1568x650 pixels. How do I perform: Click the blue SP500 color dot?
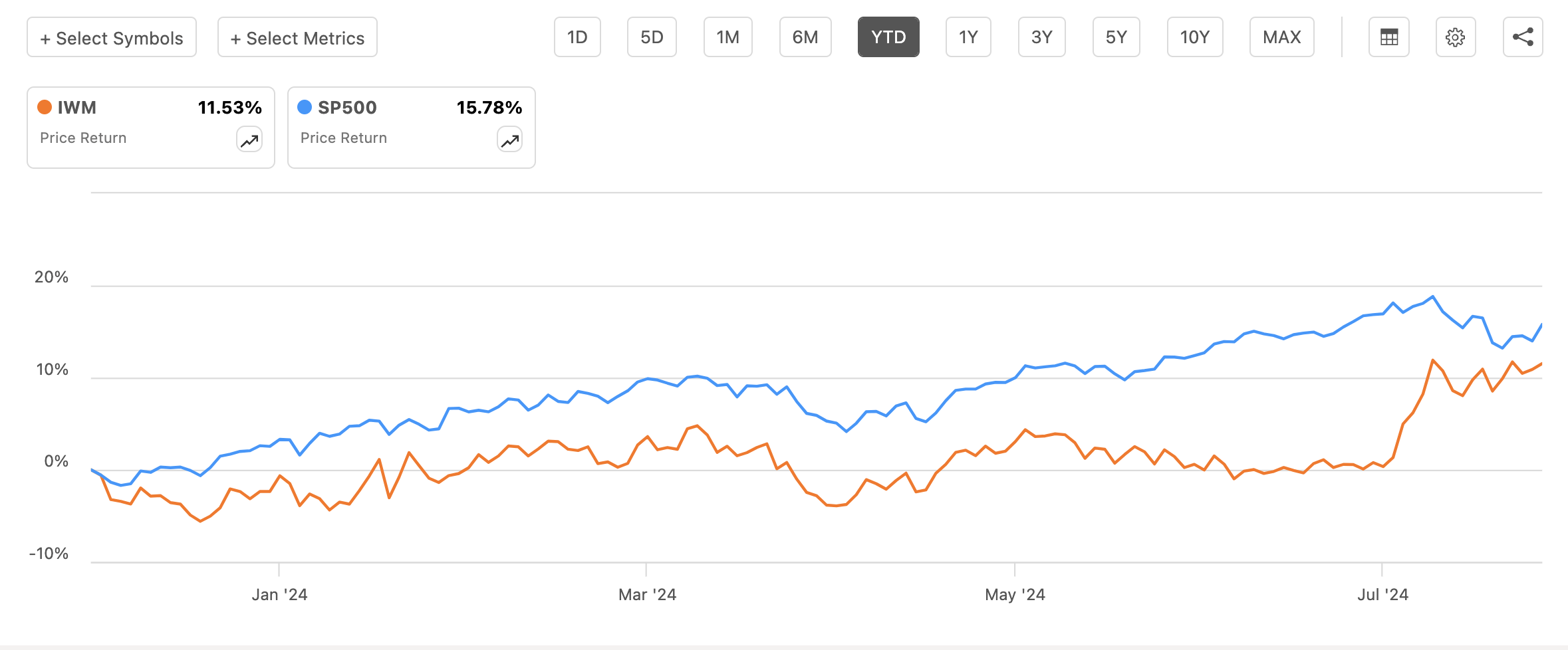click(x=305, y=107)
